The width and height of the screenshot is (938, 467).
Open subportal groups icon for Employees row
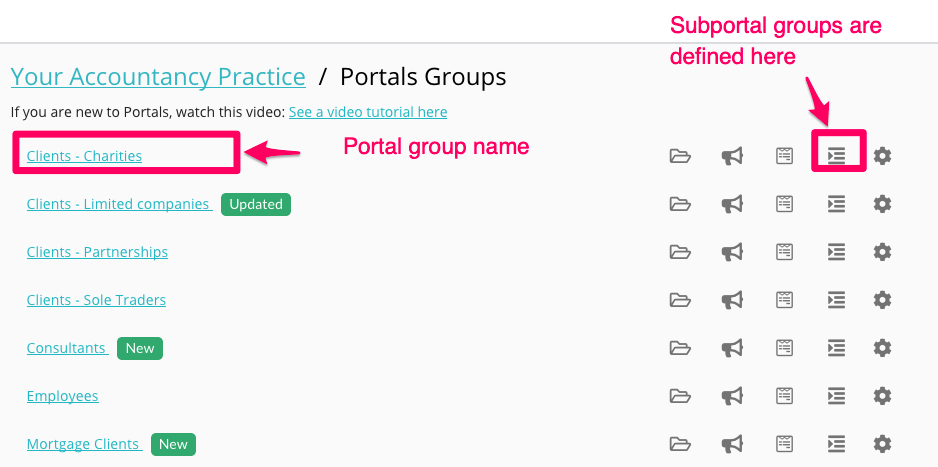point(836,396)
